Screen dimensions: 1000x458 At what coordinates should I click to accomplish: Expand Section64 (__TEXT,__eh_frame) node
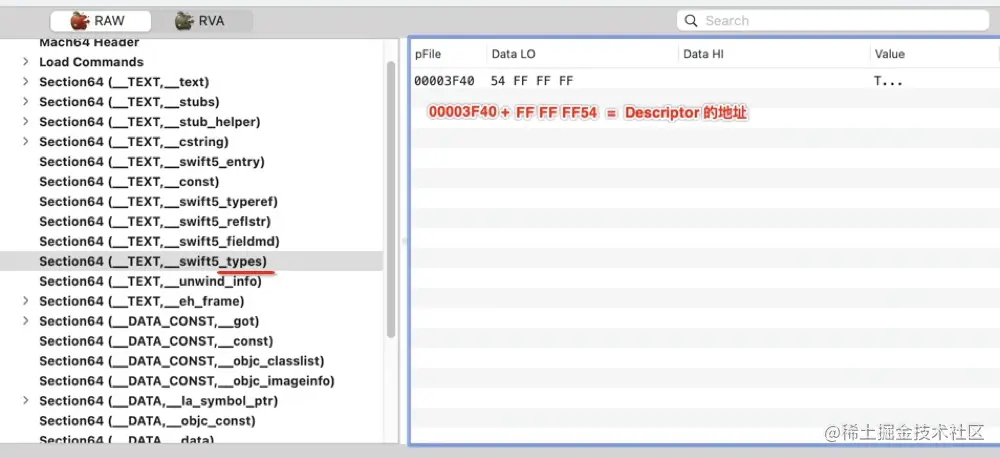pos(26,301)
